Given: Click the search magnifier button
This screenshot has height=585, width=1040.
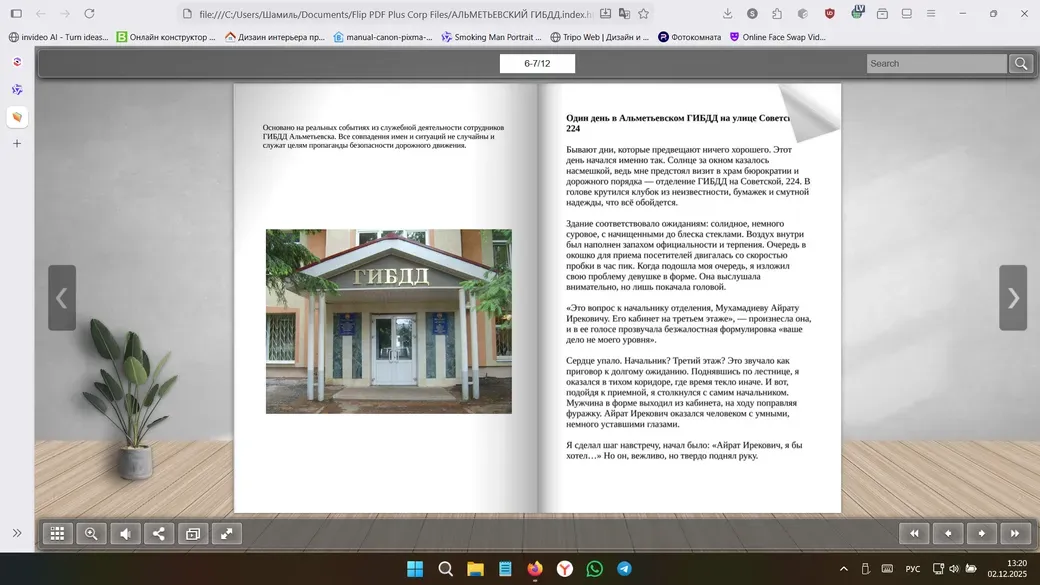Looking at the screenshot, I should coord(1021,64).
